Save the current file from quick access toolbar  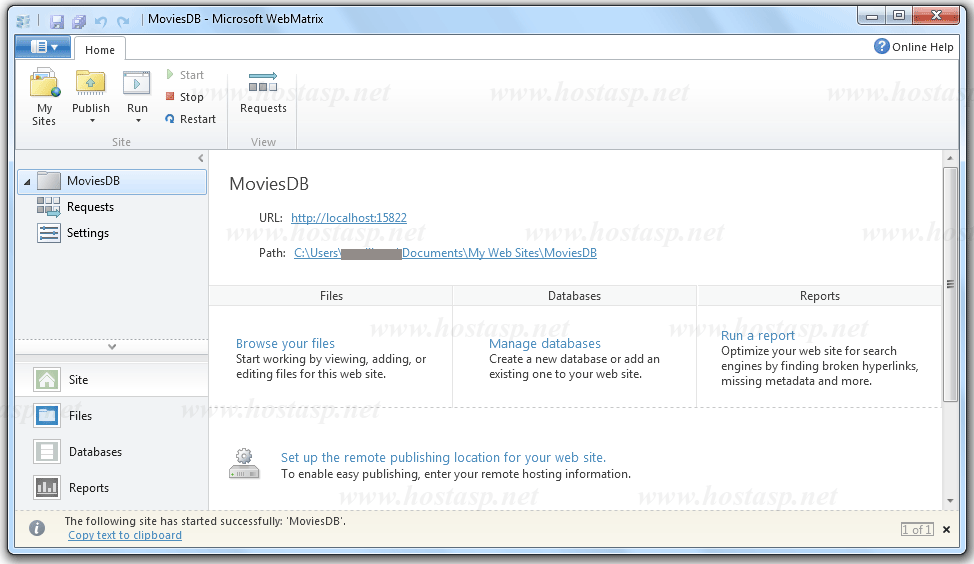(x=57, y=22)
